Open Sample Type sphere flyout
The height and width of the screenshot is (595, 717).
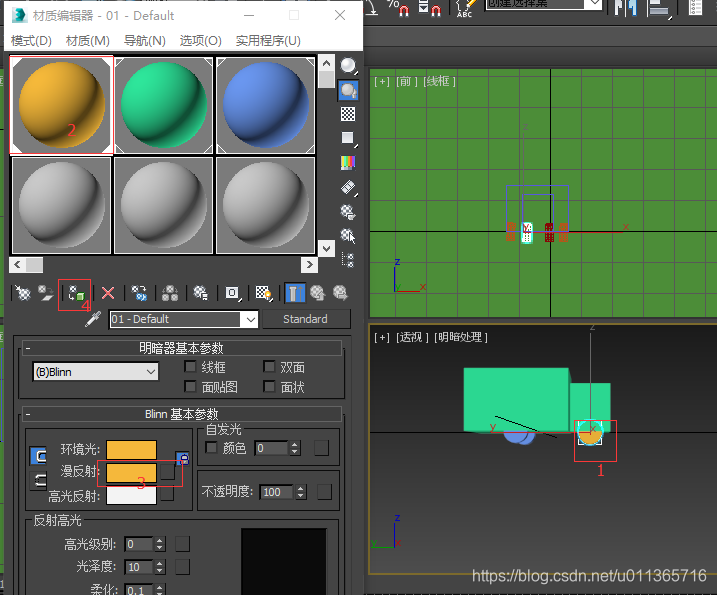(x=348, y=66)
